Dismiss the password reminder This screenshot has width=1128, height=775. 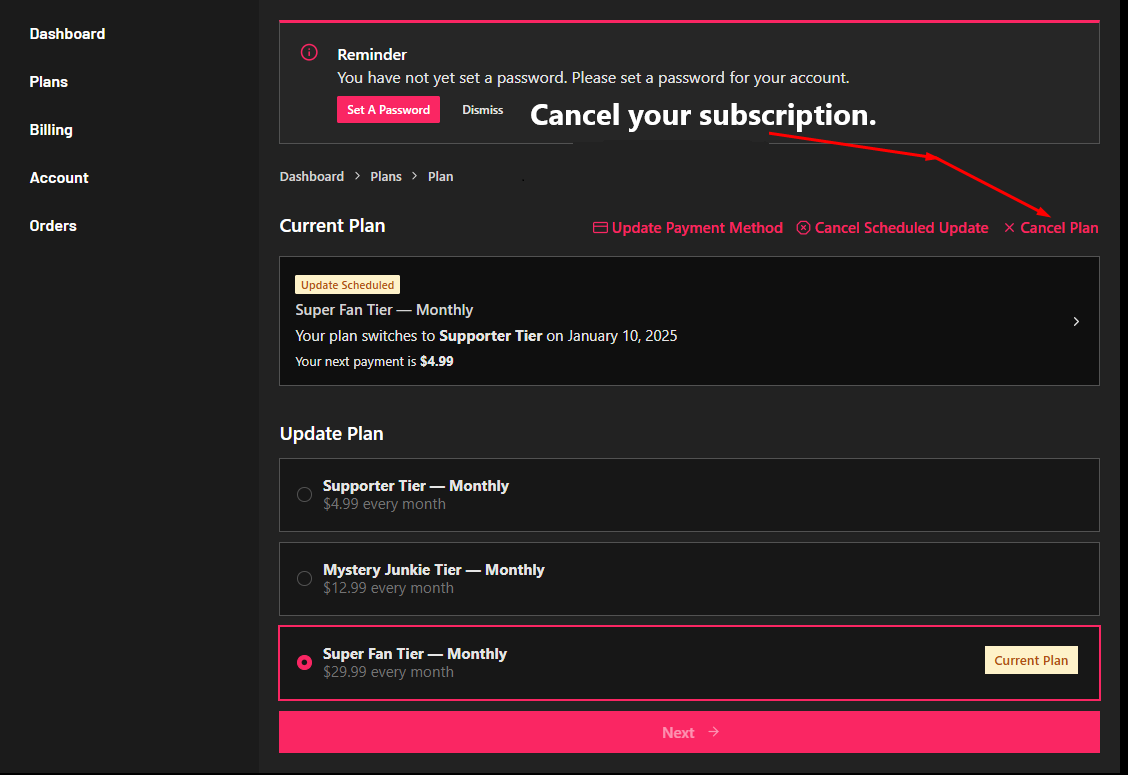(x=482, y=109)
